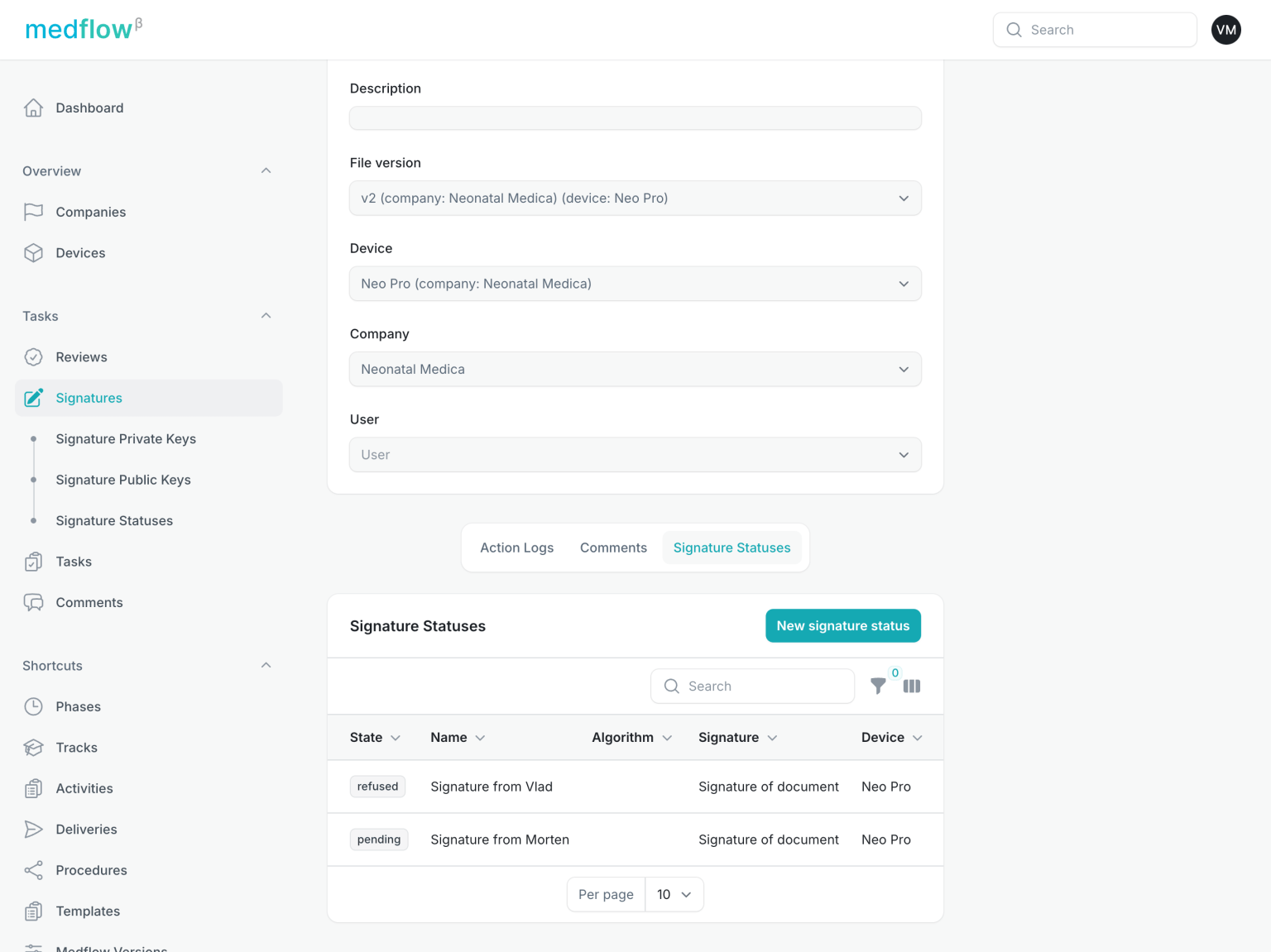Select the Companies flag icon
Screen dimensions: 1271x952
click(x=33, y=212)
